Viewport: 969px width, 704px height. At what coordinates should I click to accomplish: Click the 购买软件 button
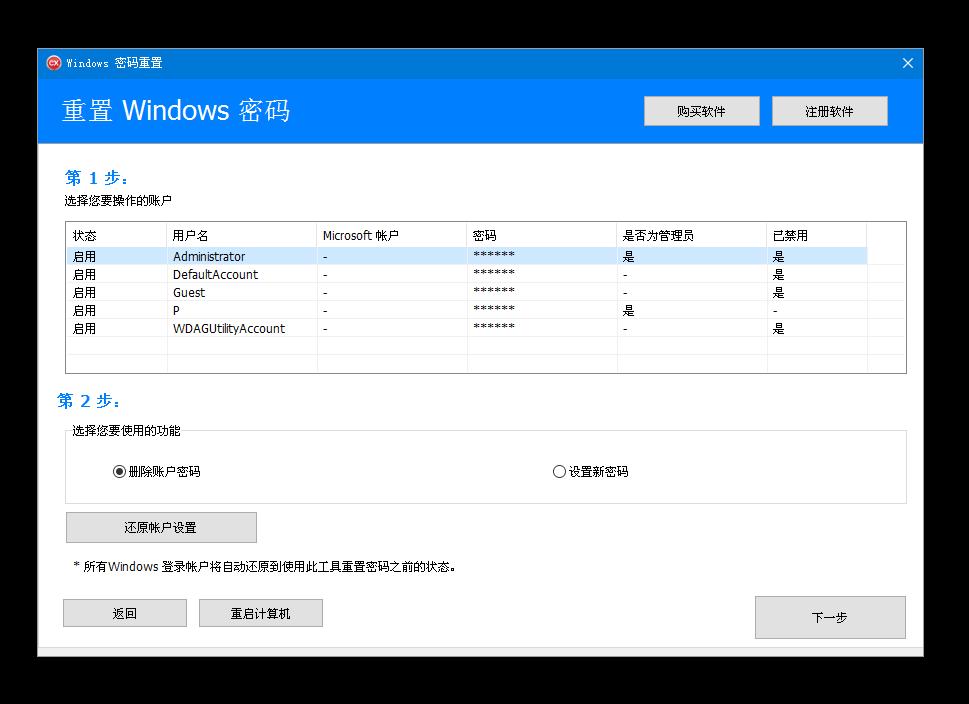(x=701, y=111)
